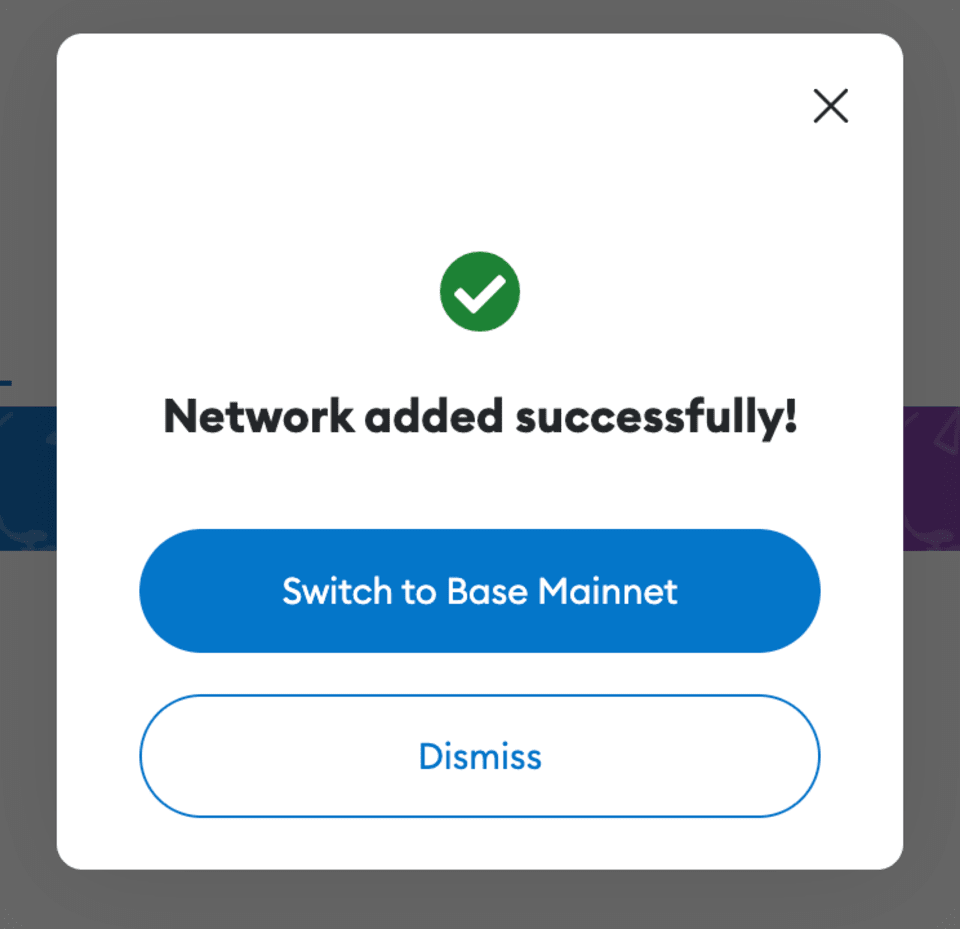The width and height of the screenshot is (960, 929).
Task: Select Dismiss to stay on current network
Action: pos(480,756)
